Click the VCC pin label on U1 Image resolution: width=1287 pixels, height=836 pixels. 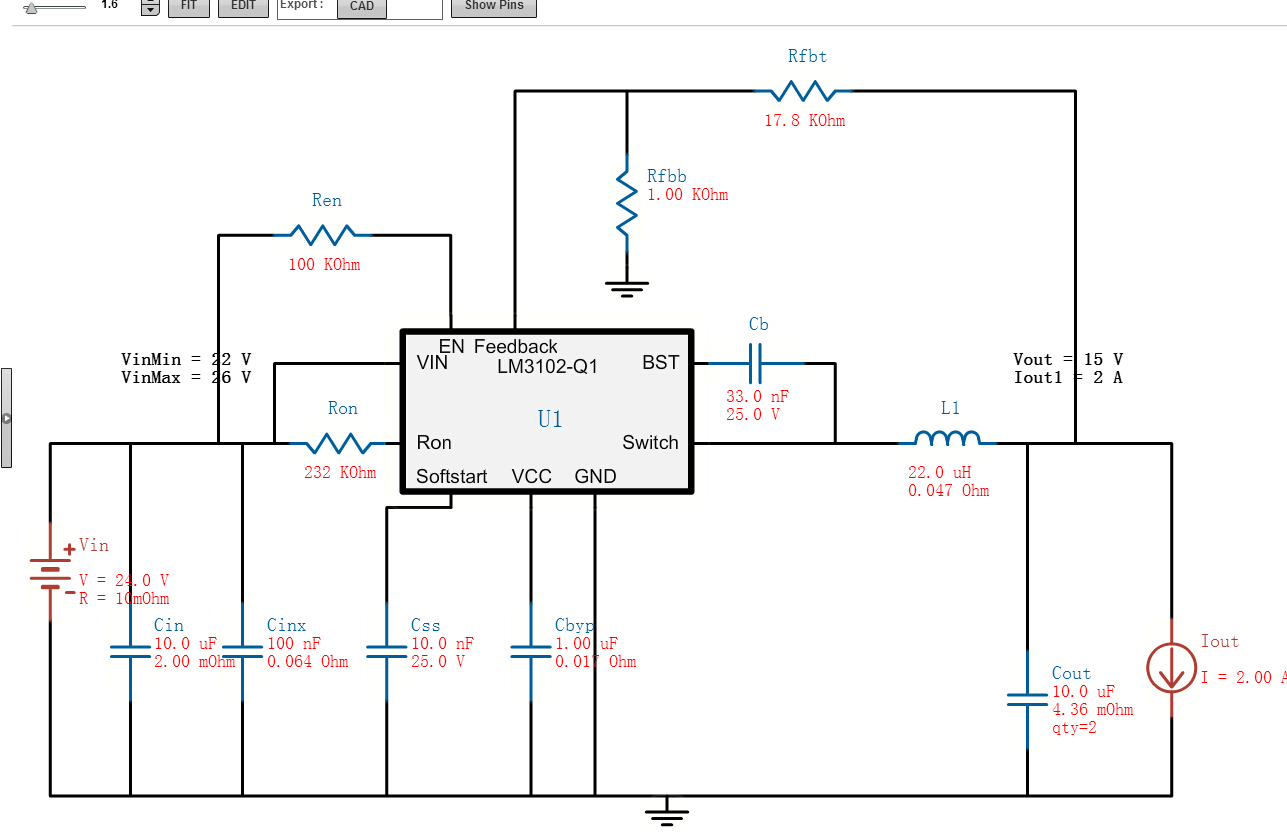[x=531, y=476]
